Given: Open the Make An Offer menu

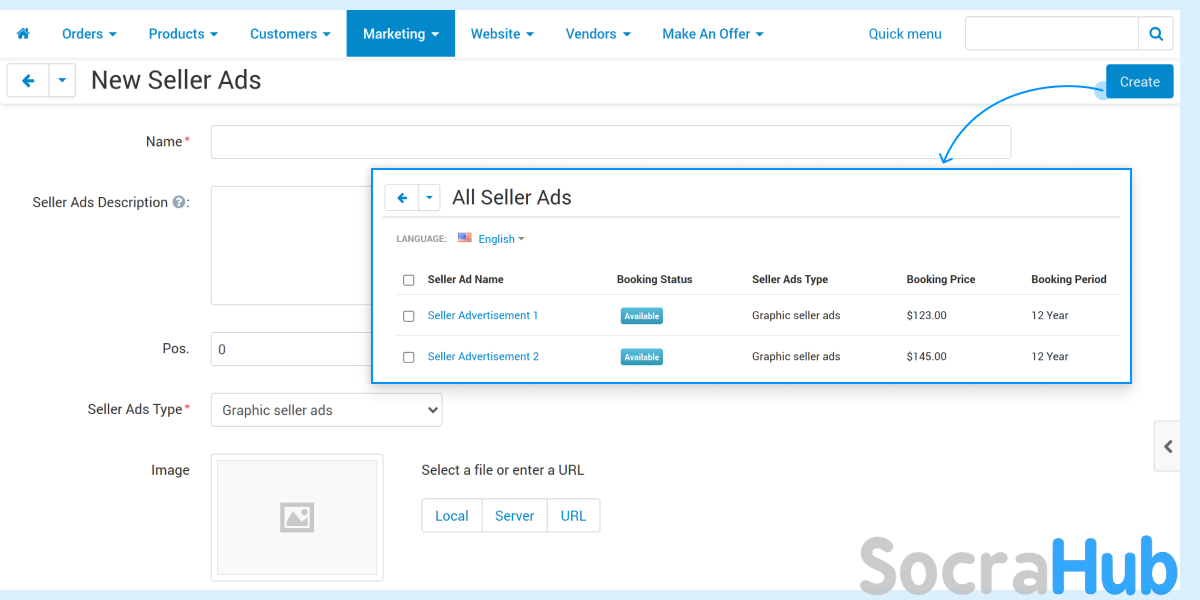Looking at the screenshot, I should tap(712, 34).
